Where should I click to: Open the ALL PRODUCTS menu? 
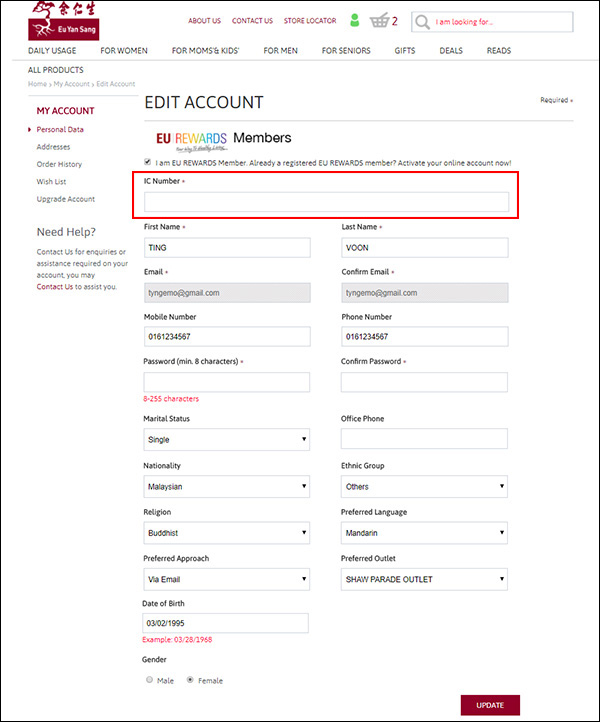coord(56,70)
